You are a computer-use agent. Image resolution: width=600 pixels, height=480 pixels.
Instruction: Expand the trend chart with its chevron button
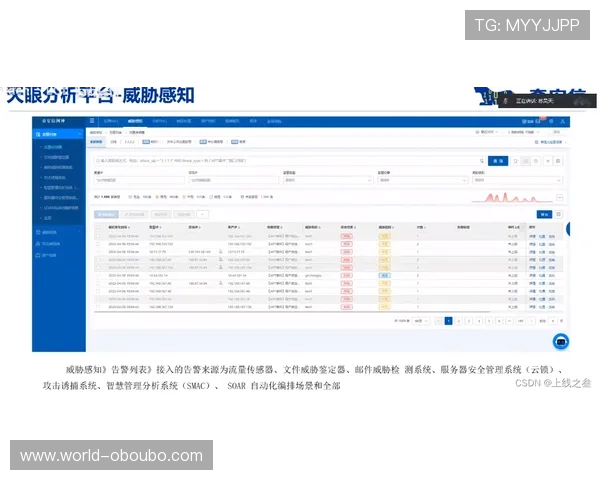(559, 198)
